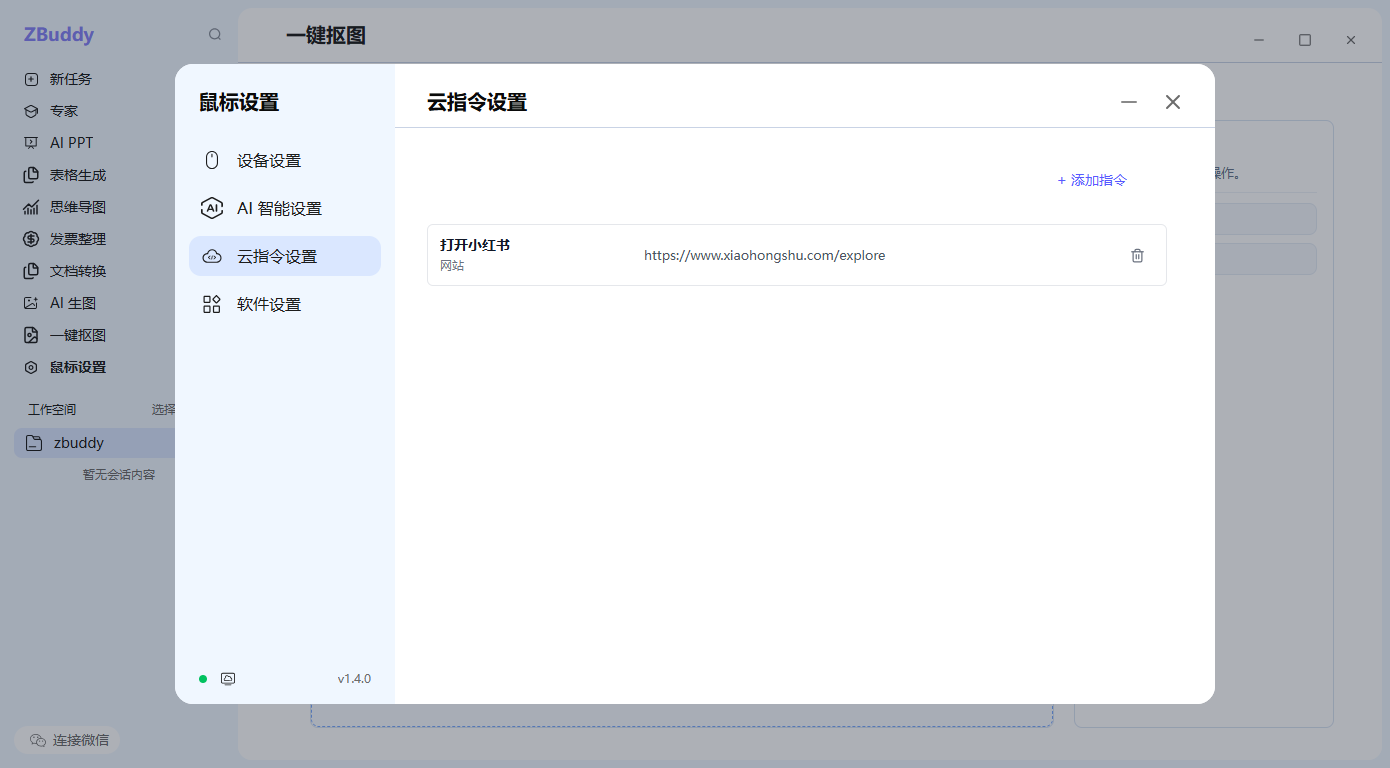The width and height of the screenshot is (1390, 768).
Task: Click the 网站 type label
Action: (x=452, y=266)
